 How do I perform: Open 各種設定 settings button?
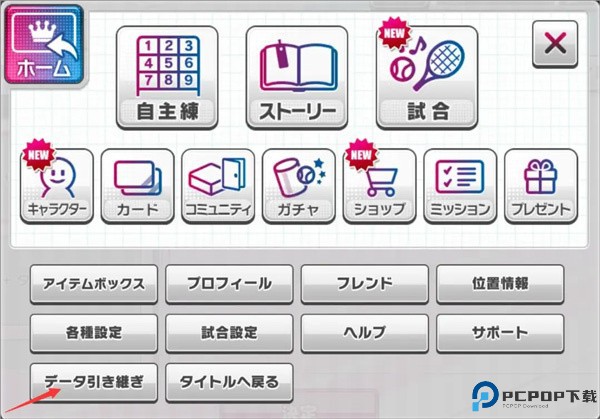tap(94, 333)
